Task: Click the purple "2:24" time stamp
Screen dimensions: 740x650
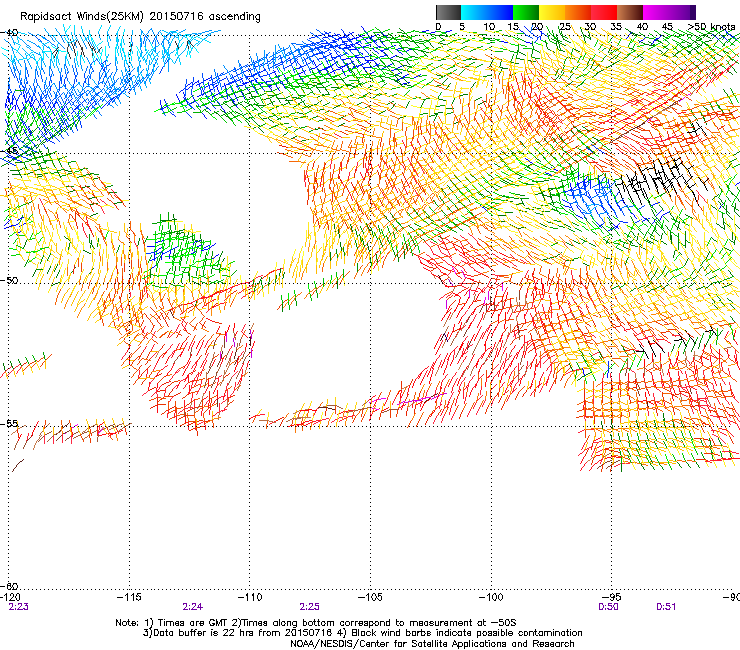Action: point(193,607)
